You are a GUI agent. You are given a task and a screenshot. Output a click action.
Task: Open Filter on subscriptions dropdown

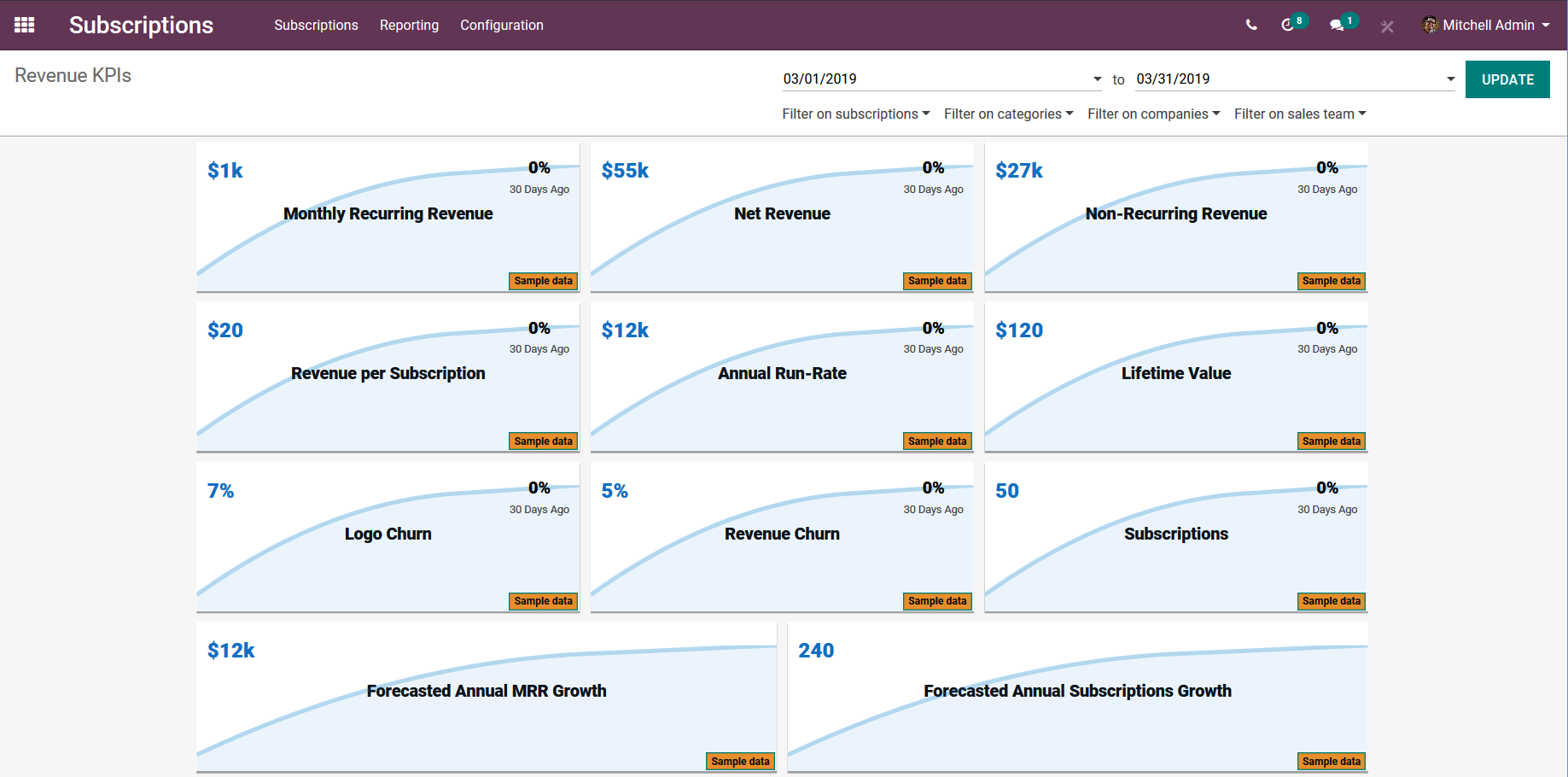point(855,114)
